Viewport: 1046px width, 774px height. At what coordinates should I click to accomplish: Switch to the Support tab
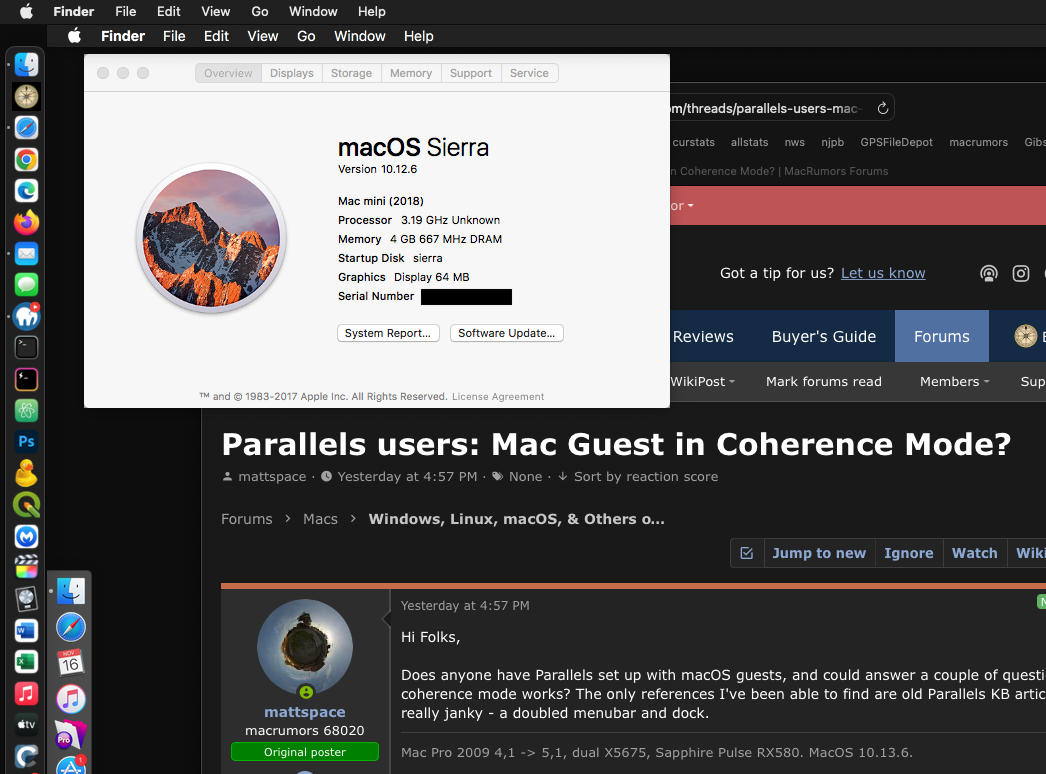pos(471,73)
